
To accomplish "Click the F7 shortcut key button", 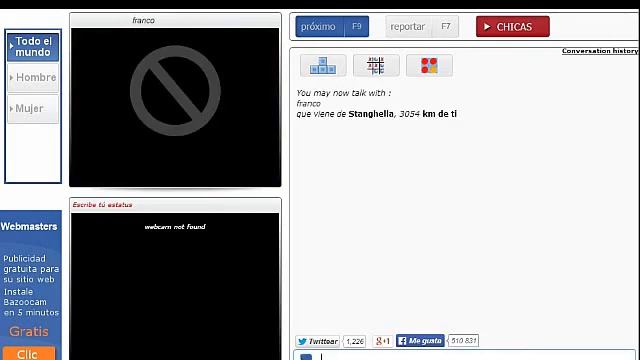I will (x=445, y=27).
